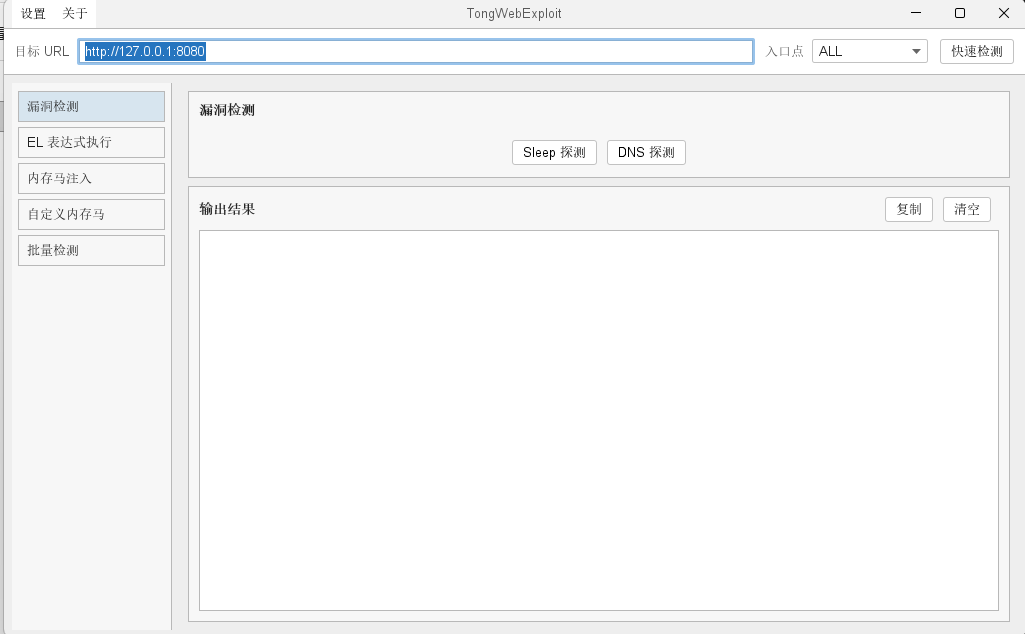Click the 目标 URL input field
Viewport: 1025px width, 634px height.
416,52
